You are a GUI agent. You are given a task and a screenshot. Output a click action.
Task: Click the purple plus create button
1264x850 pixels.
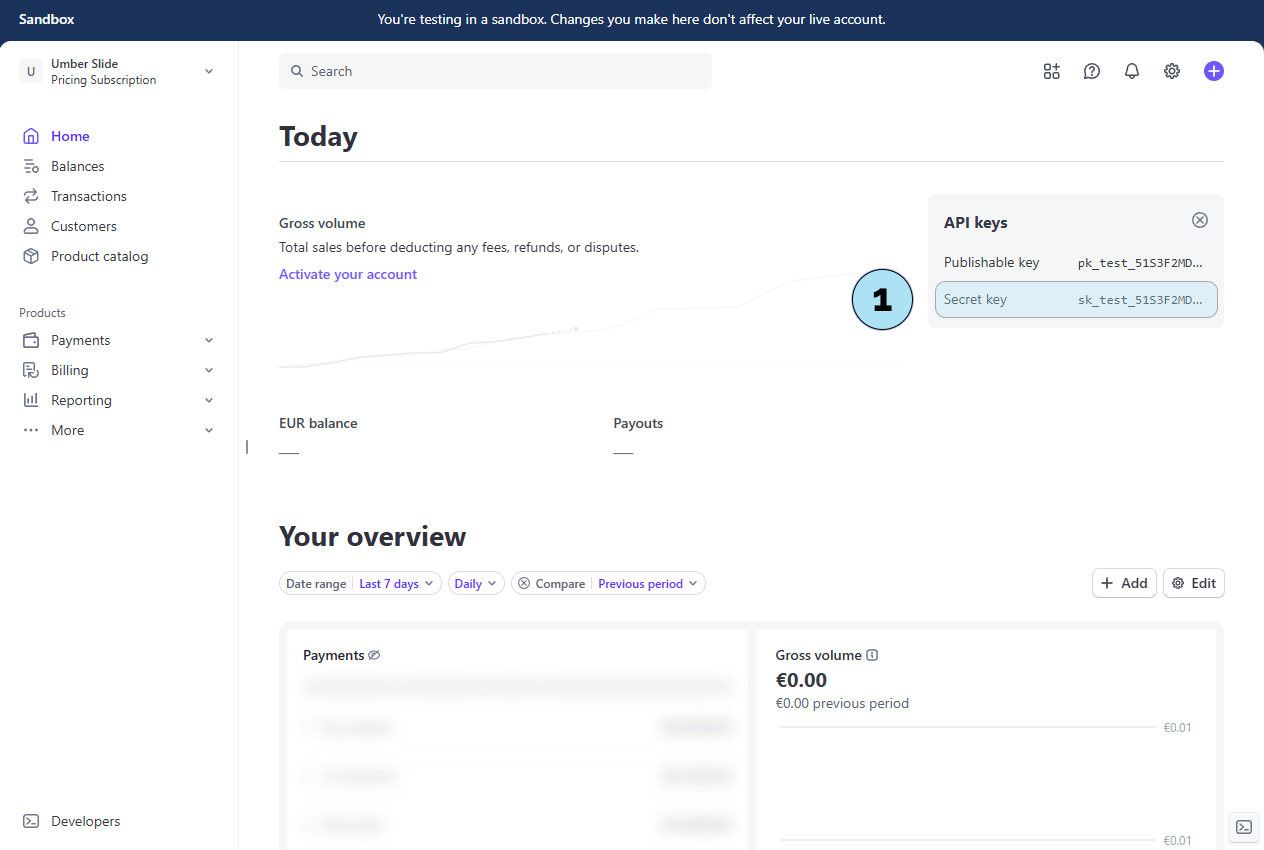tap(1214, 71)
